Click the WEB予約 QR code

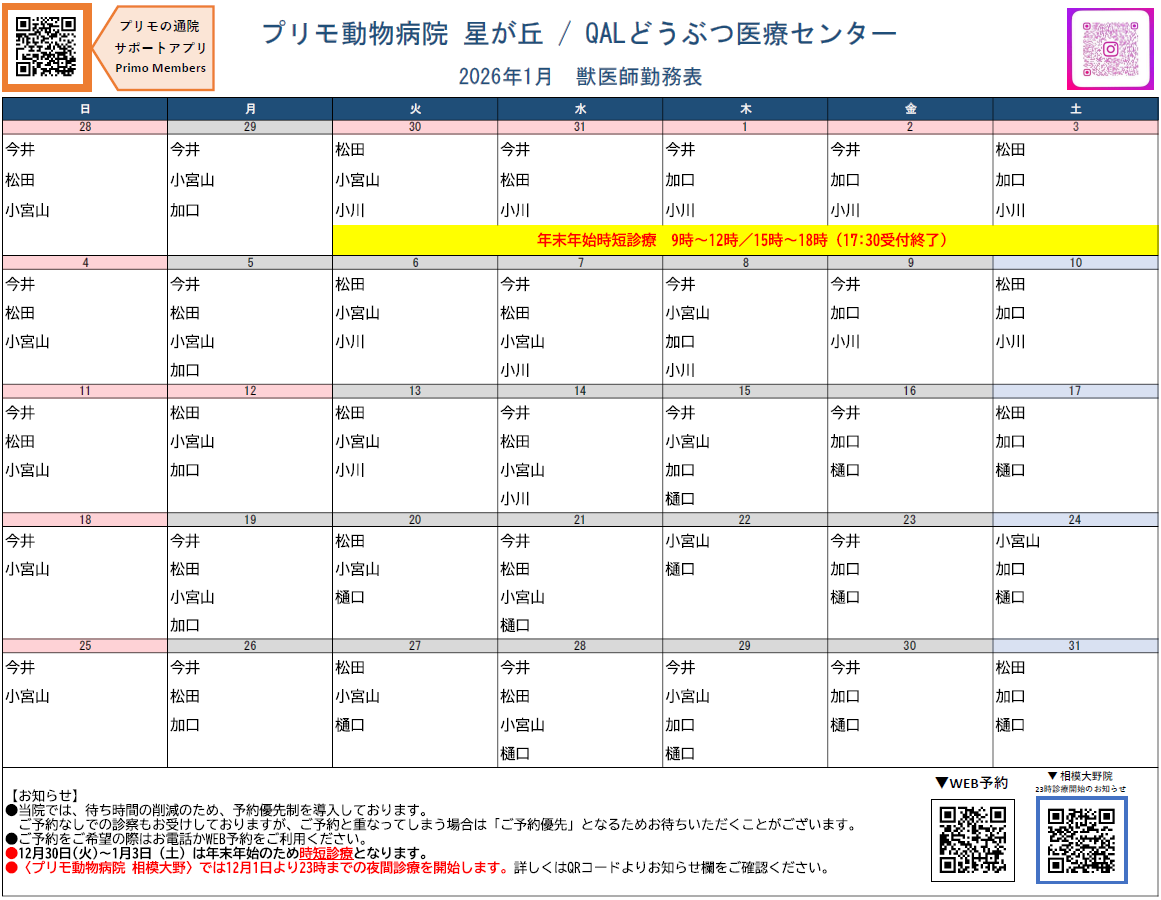tap(972, 839)
